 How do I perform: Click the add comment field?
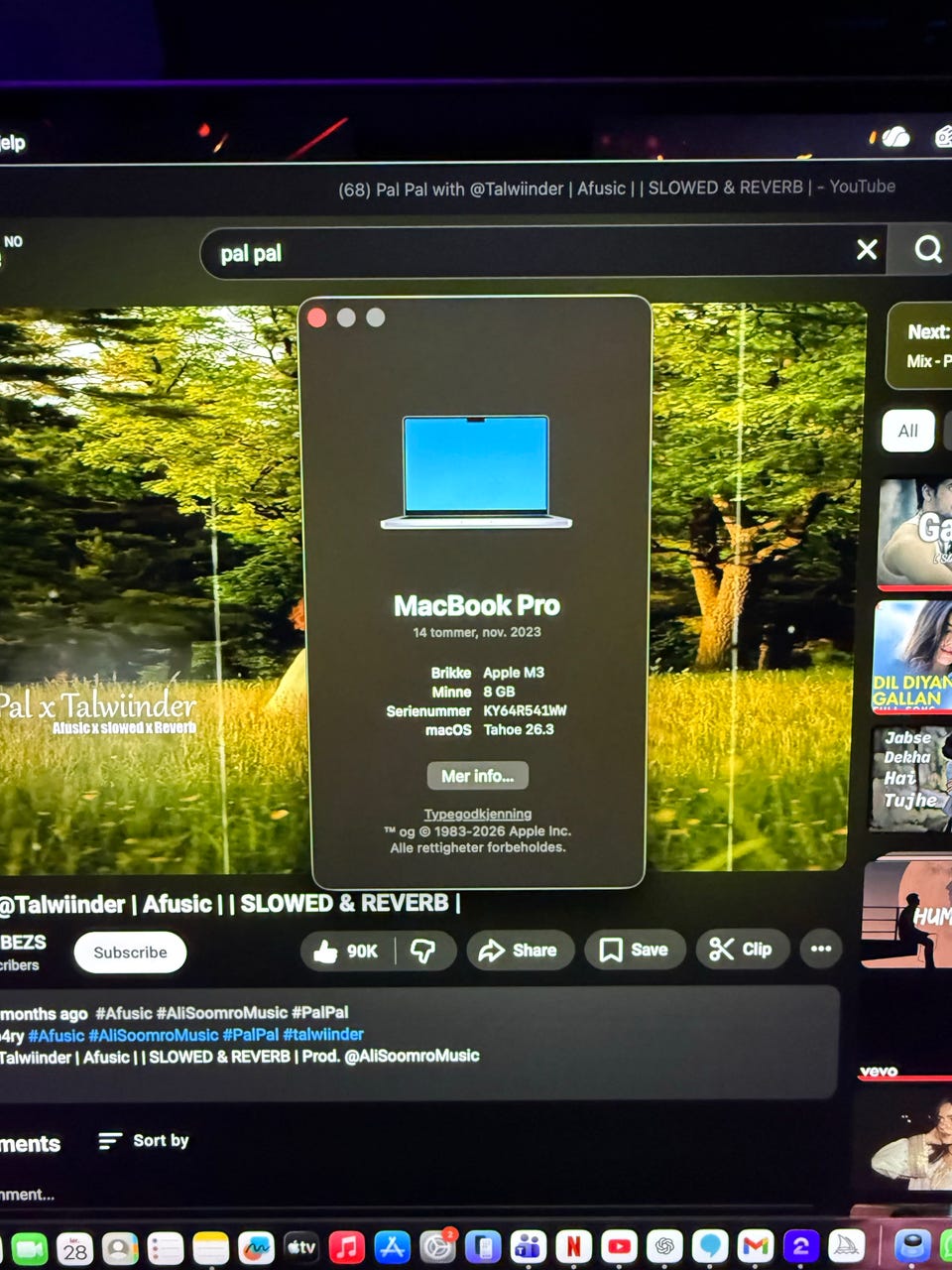point(28,1195)
